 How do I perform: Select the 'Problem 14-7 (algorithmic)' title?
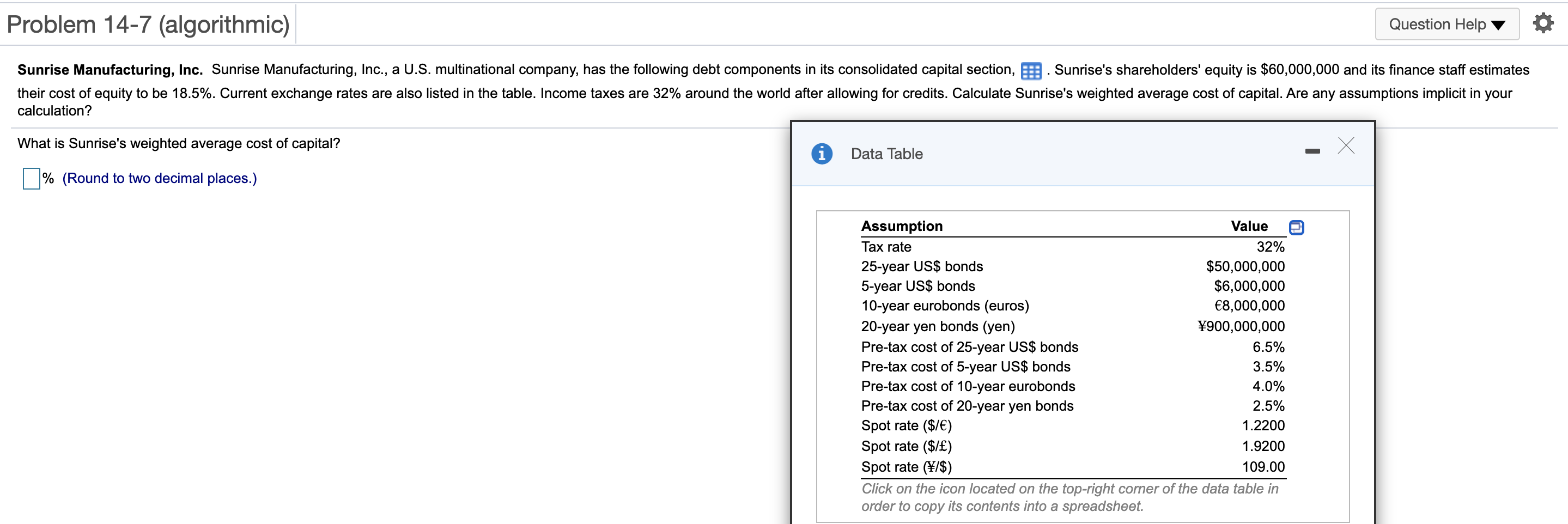click(148, 25)
